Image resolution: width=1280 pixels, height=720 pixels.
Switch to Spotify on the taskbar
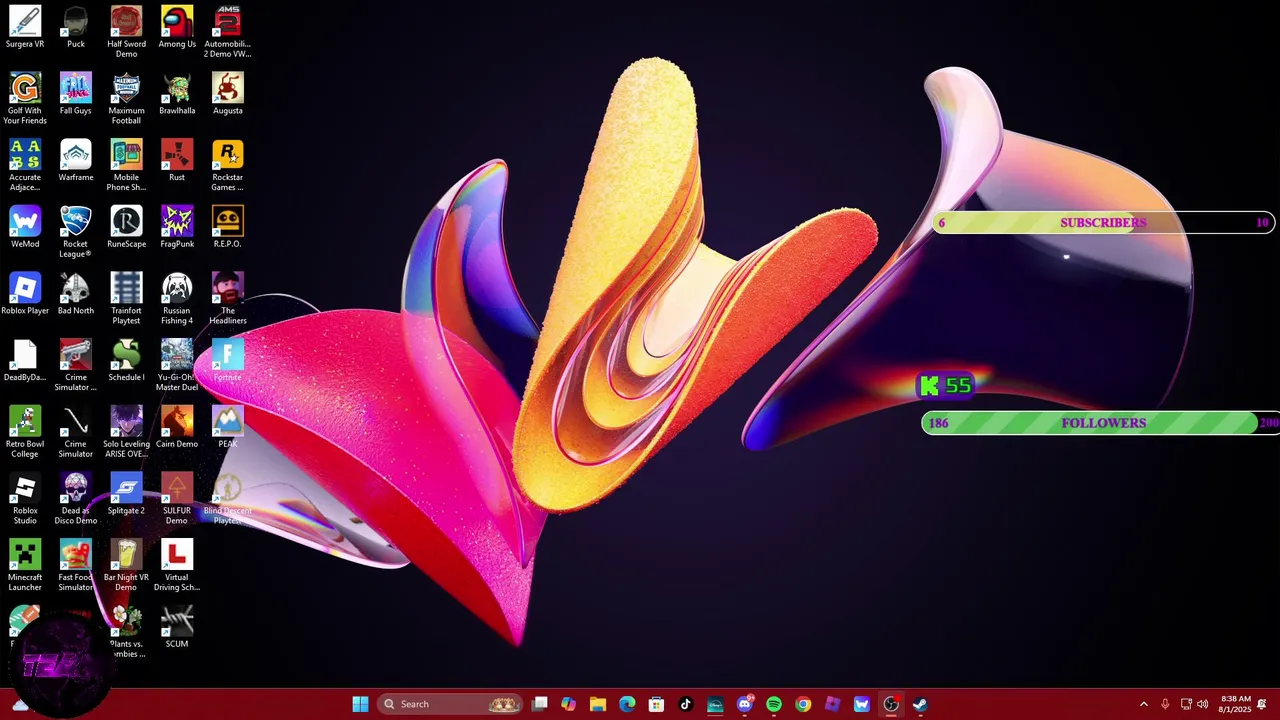774,704
